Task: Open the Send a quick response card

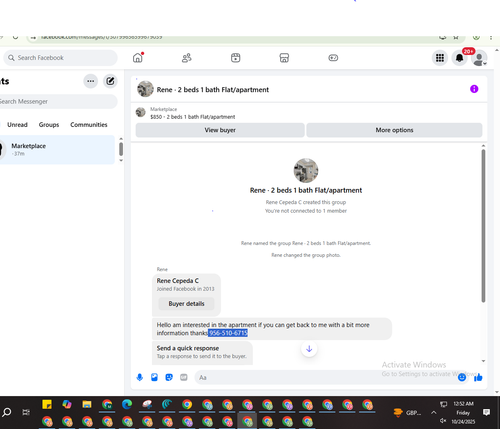Action: [x=202, y=352]
